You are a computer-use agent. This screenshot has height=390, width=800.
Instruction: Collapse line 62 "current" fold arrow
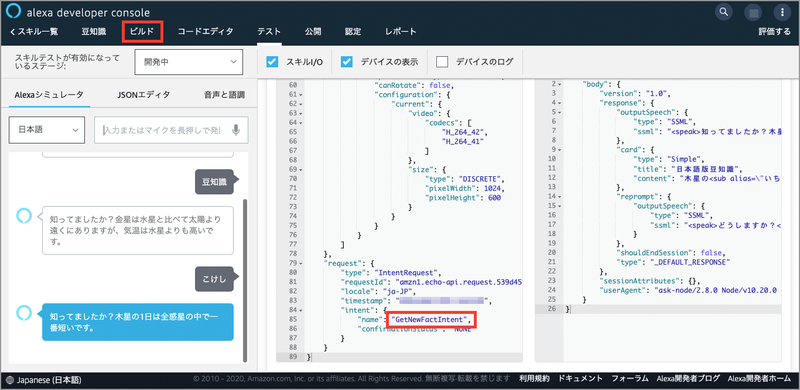click(301, 104)
